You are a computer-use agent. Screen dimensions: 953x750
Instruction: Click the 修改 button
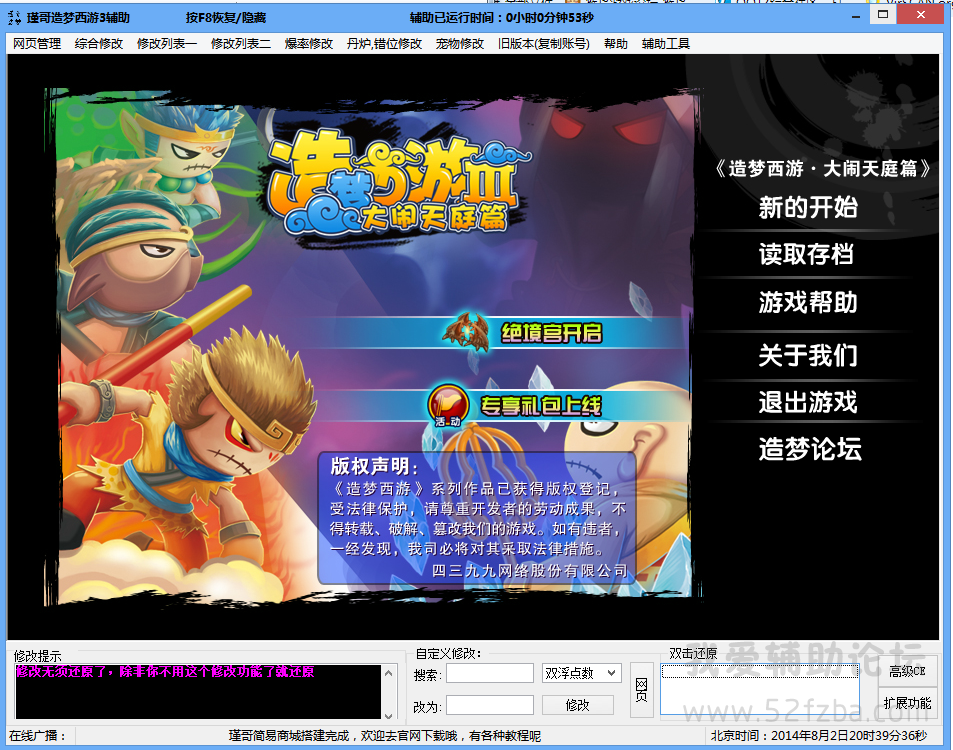point(577,705)
